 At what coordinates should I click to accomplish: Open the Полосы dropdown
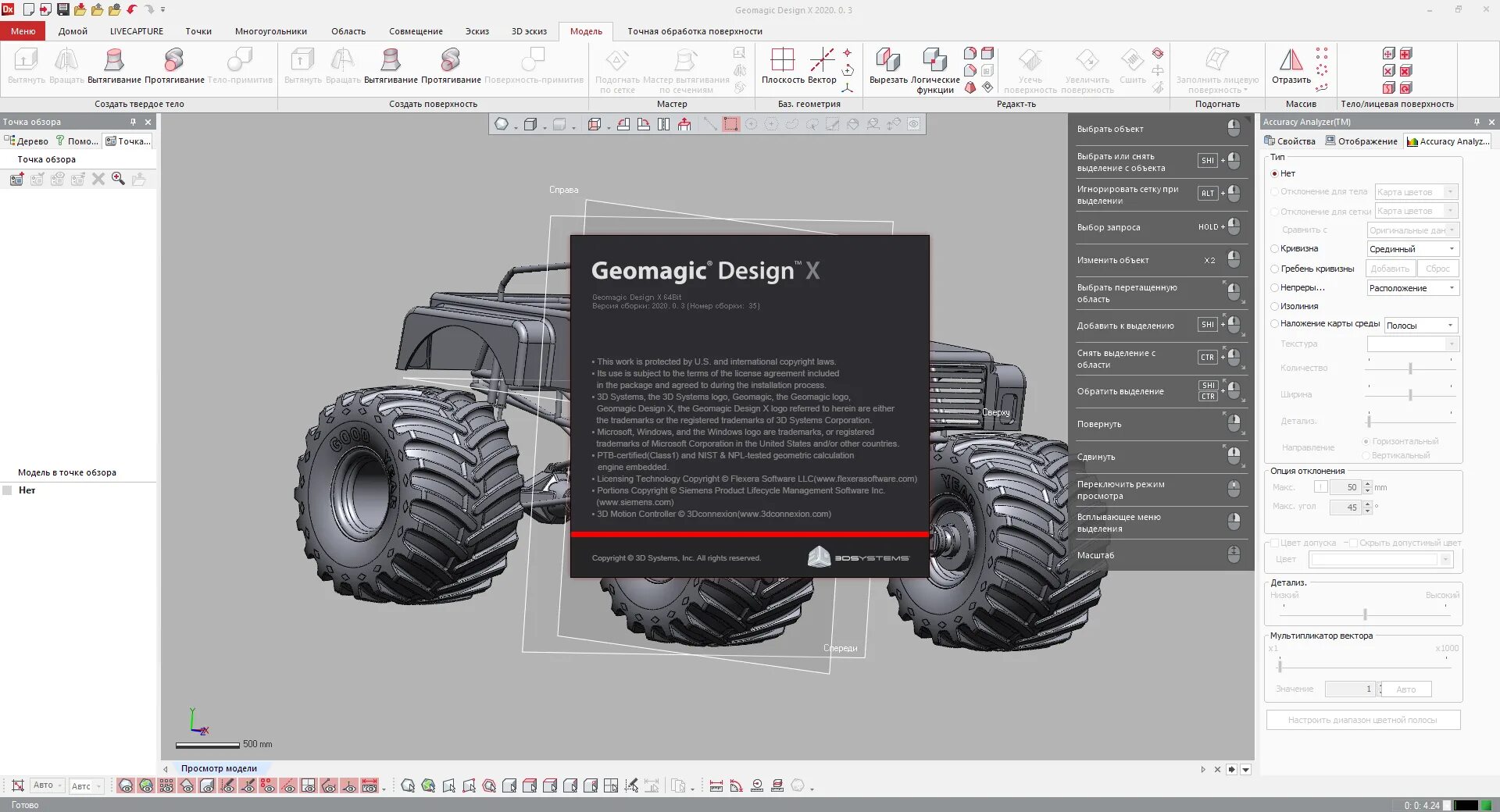(1421, 326)
